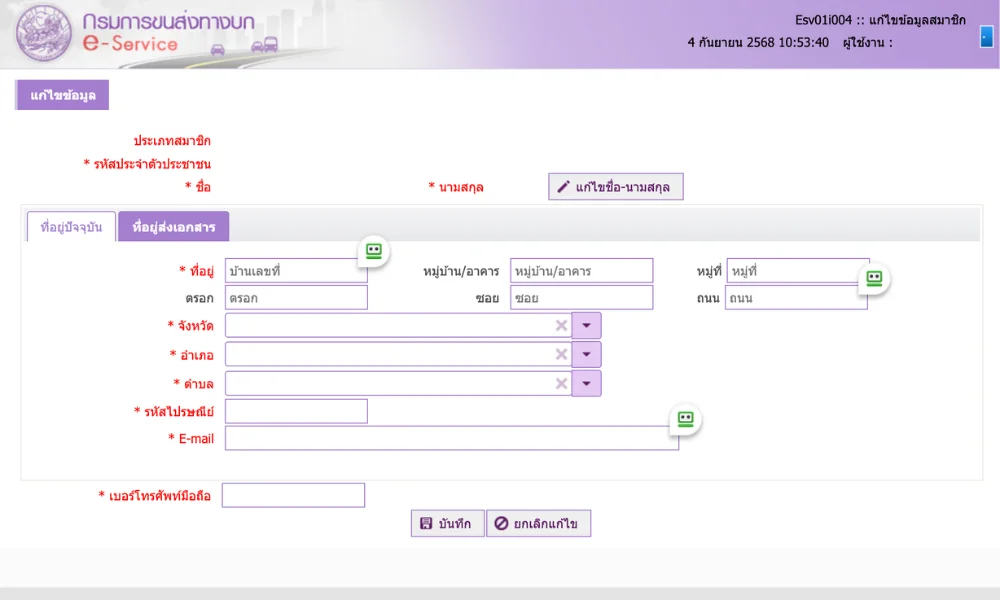Switch to the ที่อยู่ส่งเอกสาร tab
This screenshot has height=600, width=1000.
[x=173, y=227]
